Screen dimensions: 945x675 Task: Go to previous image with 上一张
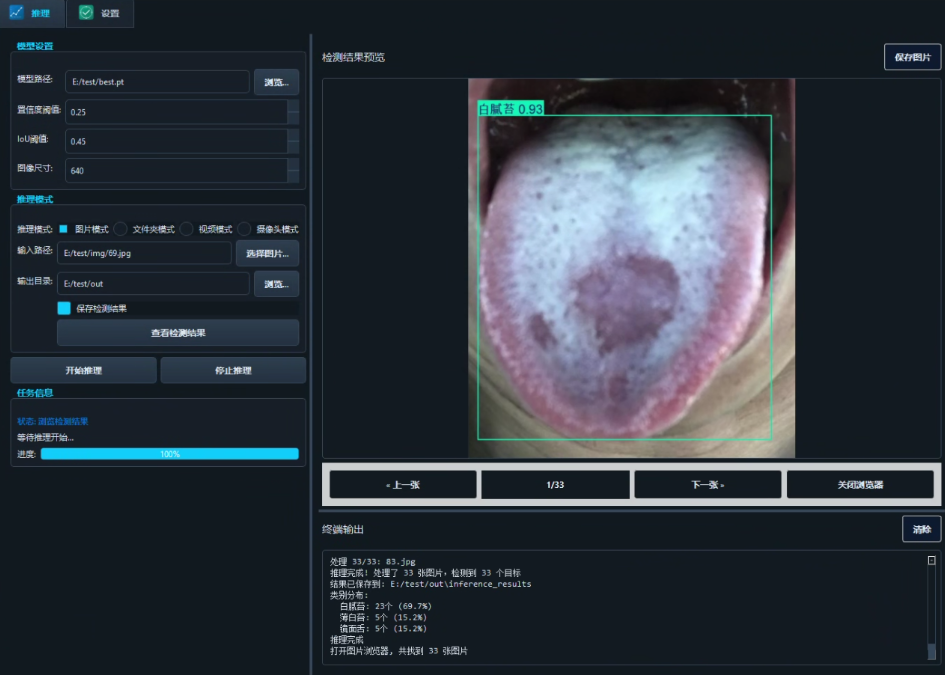click(x=403, y=485)
